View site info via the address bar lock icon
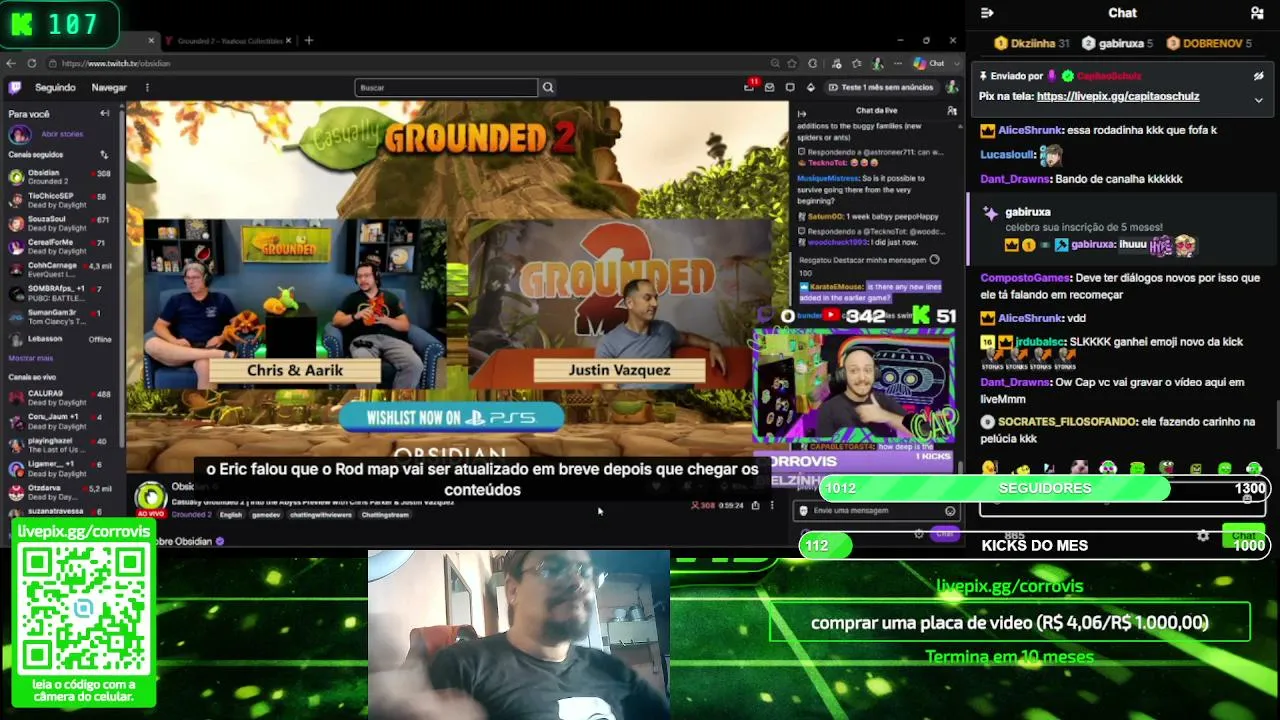The image size is (1280, 720). (51, 63)
